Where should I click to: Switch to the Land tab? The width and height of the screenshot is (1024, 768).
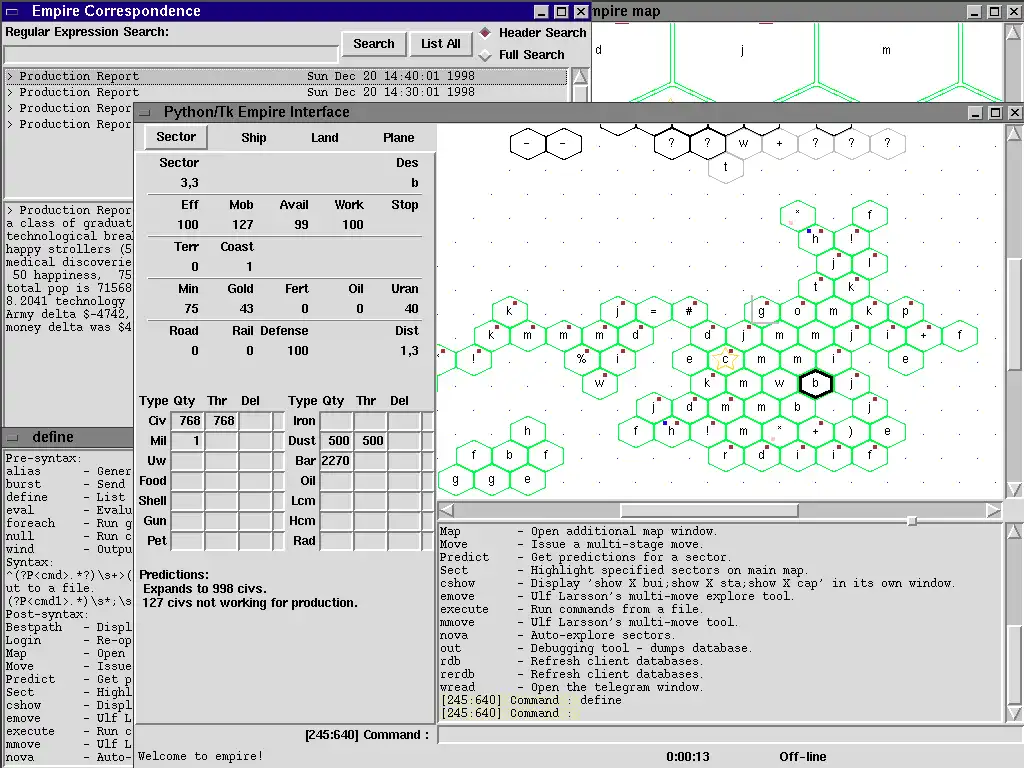click(325, 138)
